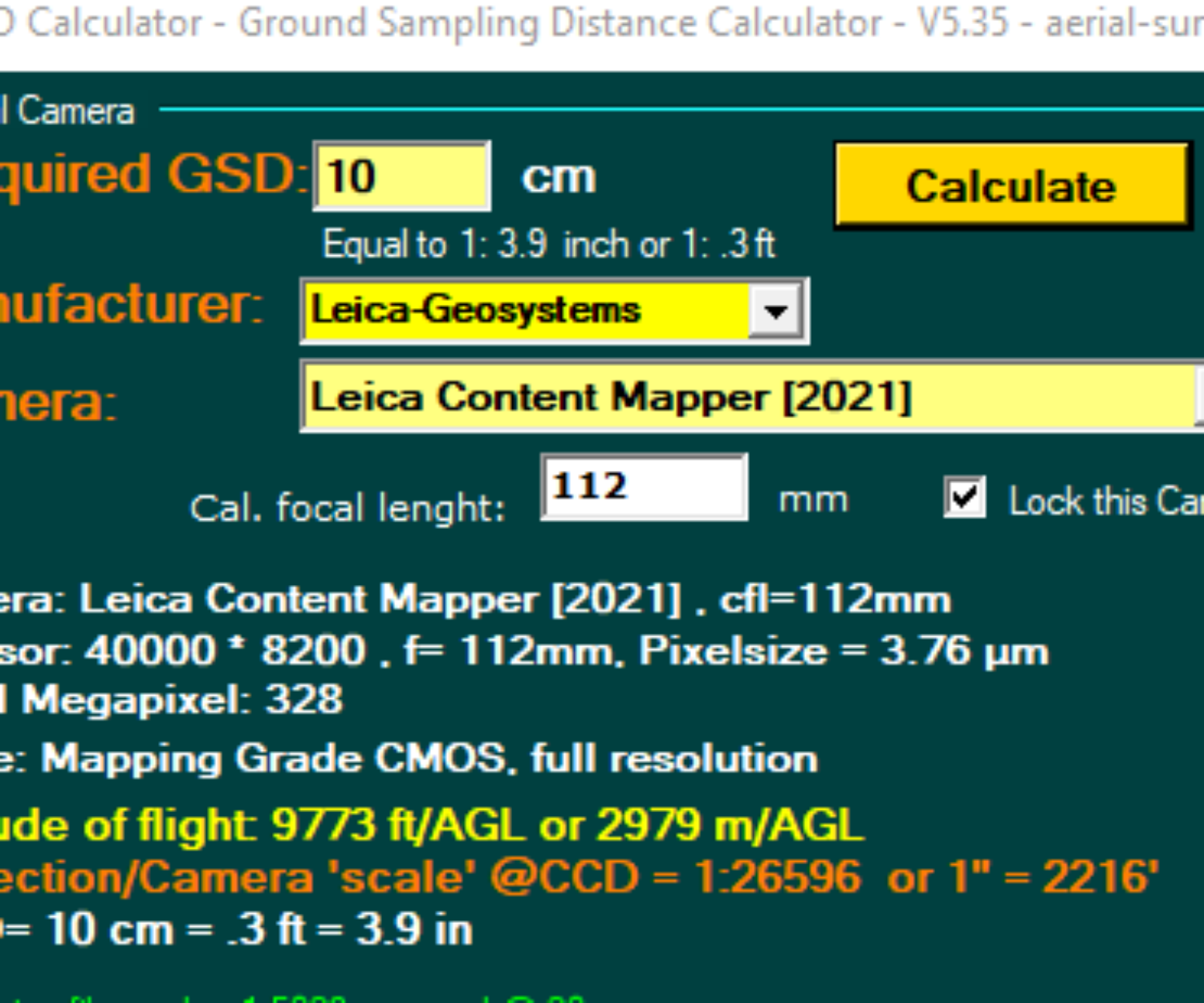The width and height of the screenshot is (1204, 1003).
Task: Click the 'Lock this Camera' checkbox label text
Action: coord(1104,501)
